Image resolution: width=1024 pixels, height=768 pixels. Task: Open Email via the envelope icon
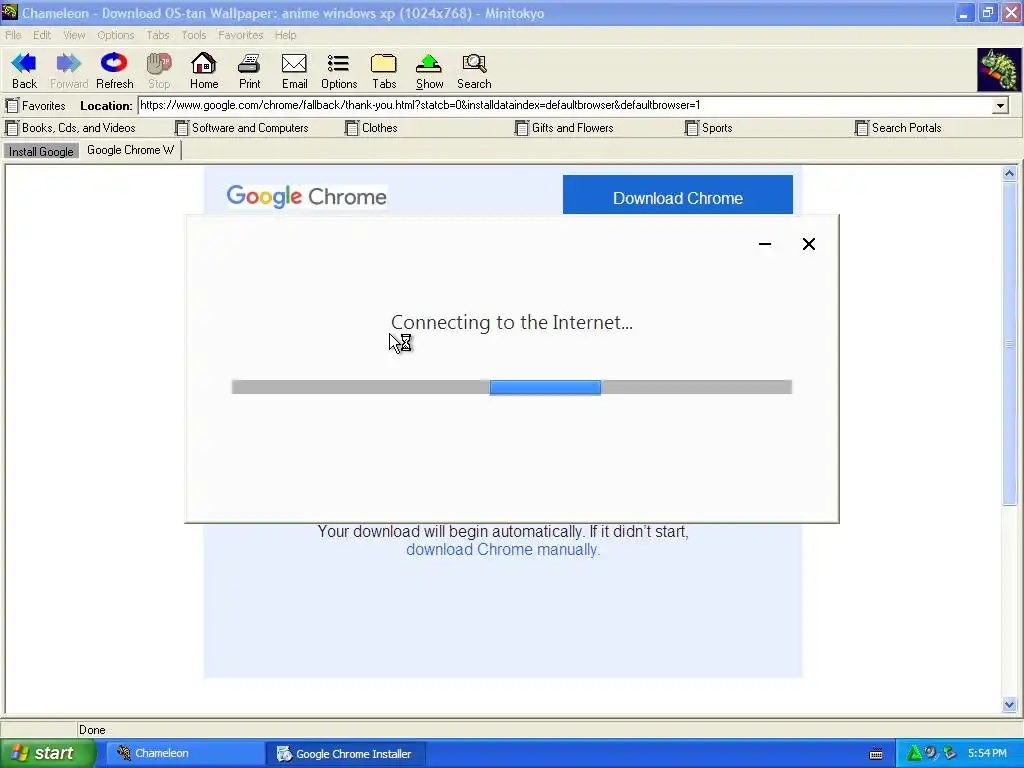294,63
